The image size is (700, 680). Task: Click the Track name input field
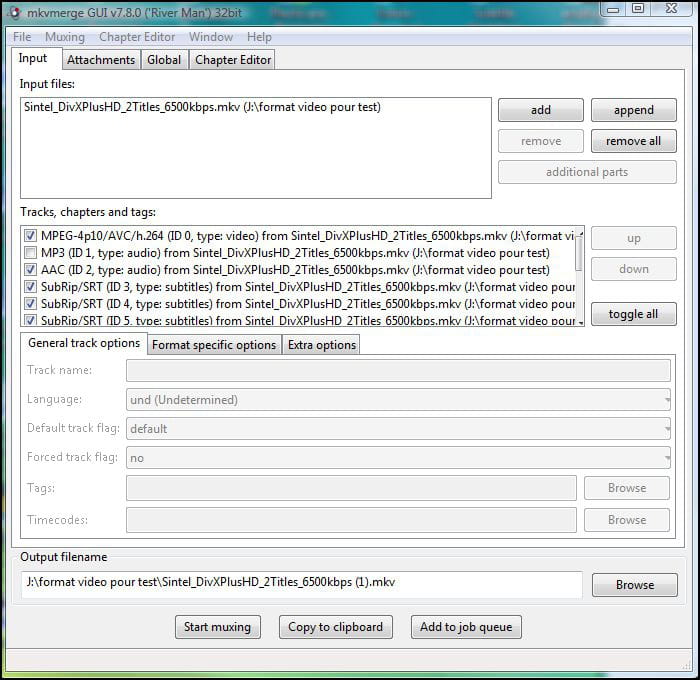[398, 371]
